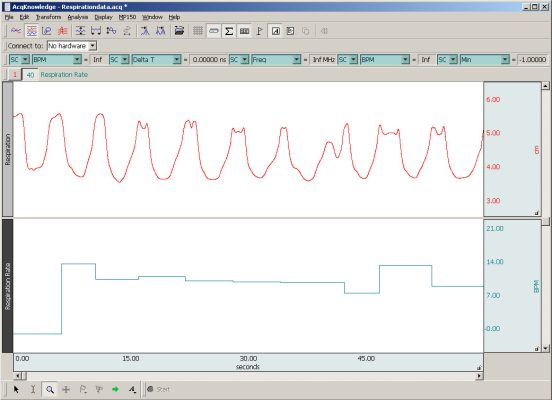Click event marker tool with flag
The image size is (552, 400).
83,389
